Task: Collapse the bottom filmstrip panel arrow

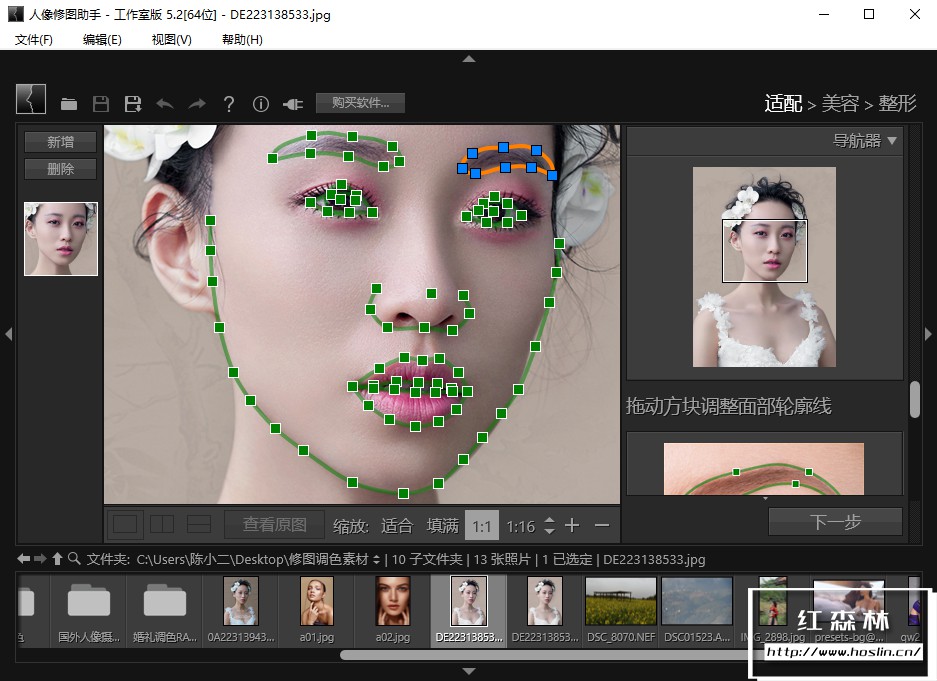Action: [468, 671]
